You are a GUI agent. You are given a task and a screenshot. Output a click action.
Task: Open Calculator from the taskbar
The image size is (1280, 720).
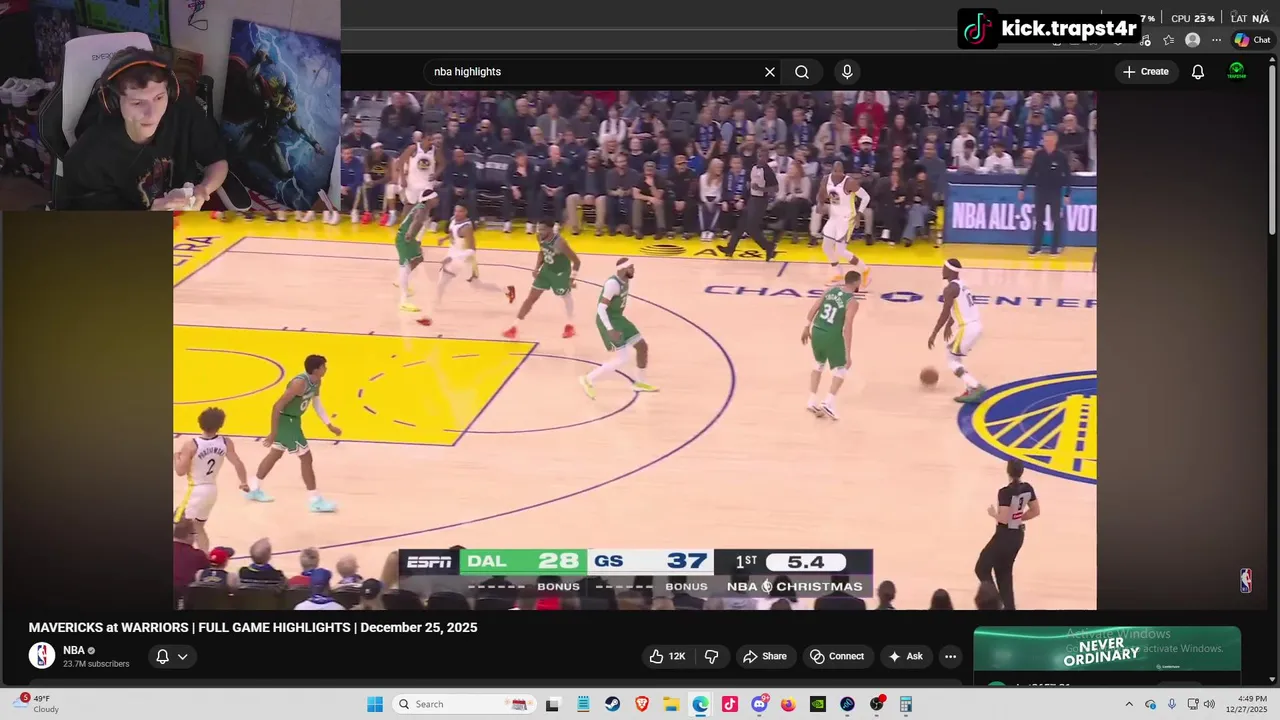coord(906,704)
